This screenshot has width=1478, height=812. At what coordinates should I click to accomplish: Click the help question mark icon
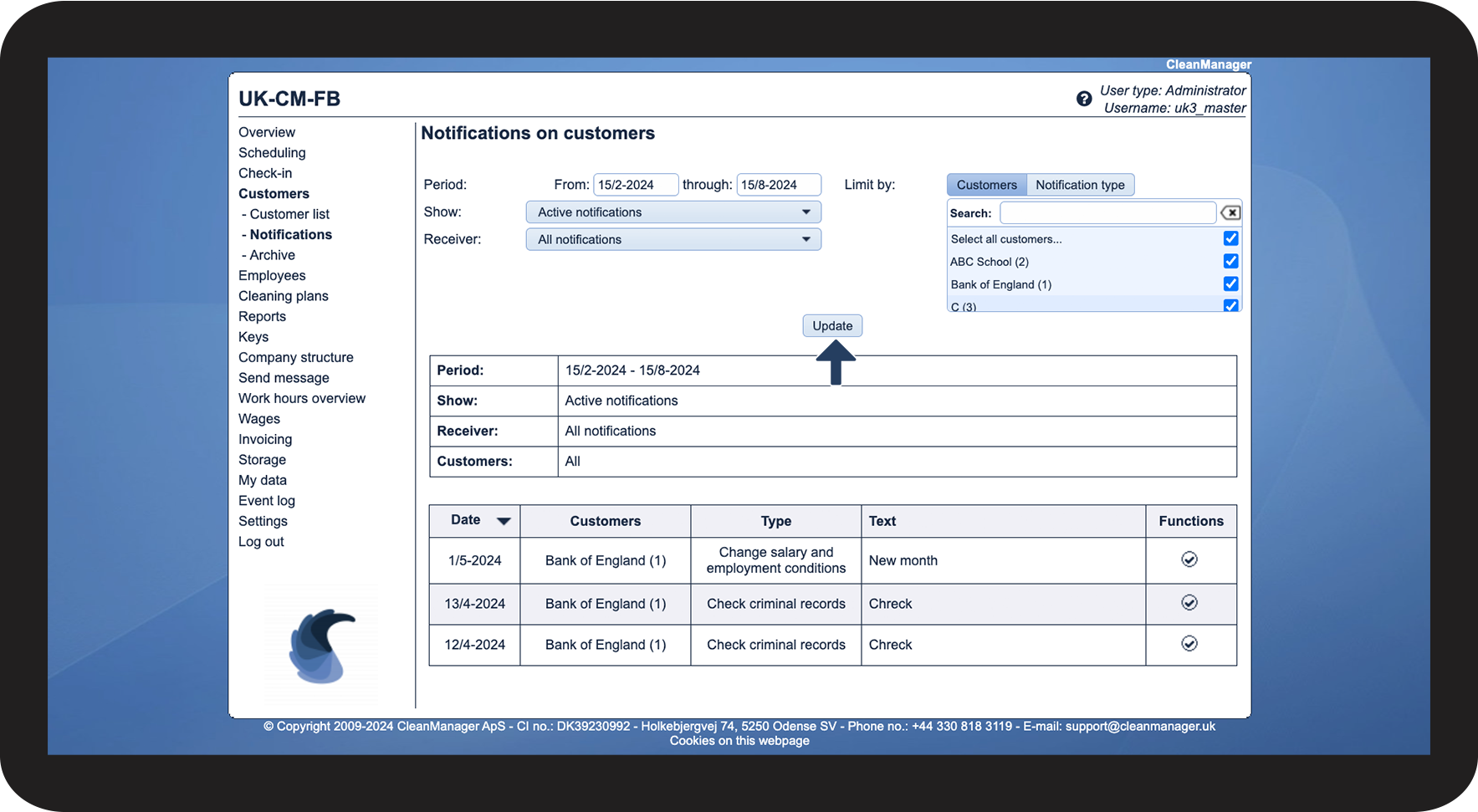1084,99
